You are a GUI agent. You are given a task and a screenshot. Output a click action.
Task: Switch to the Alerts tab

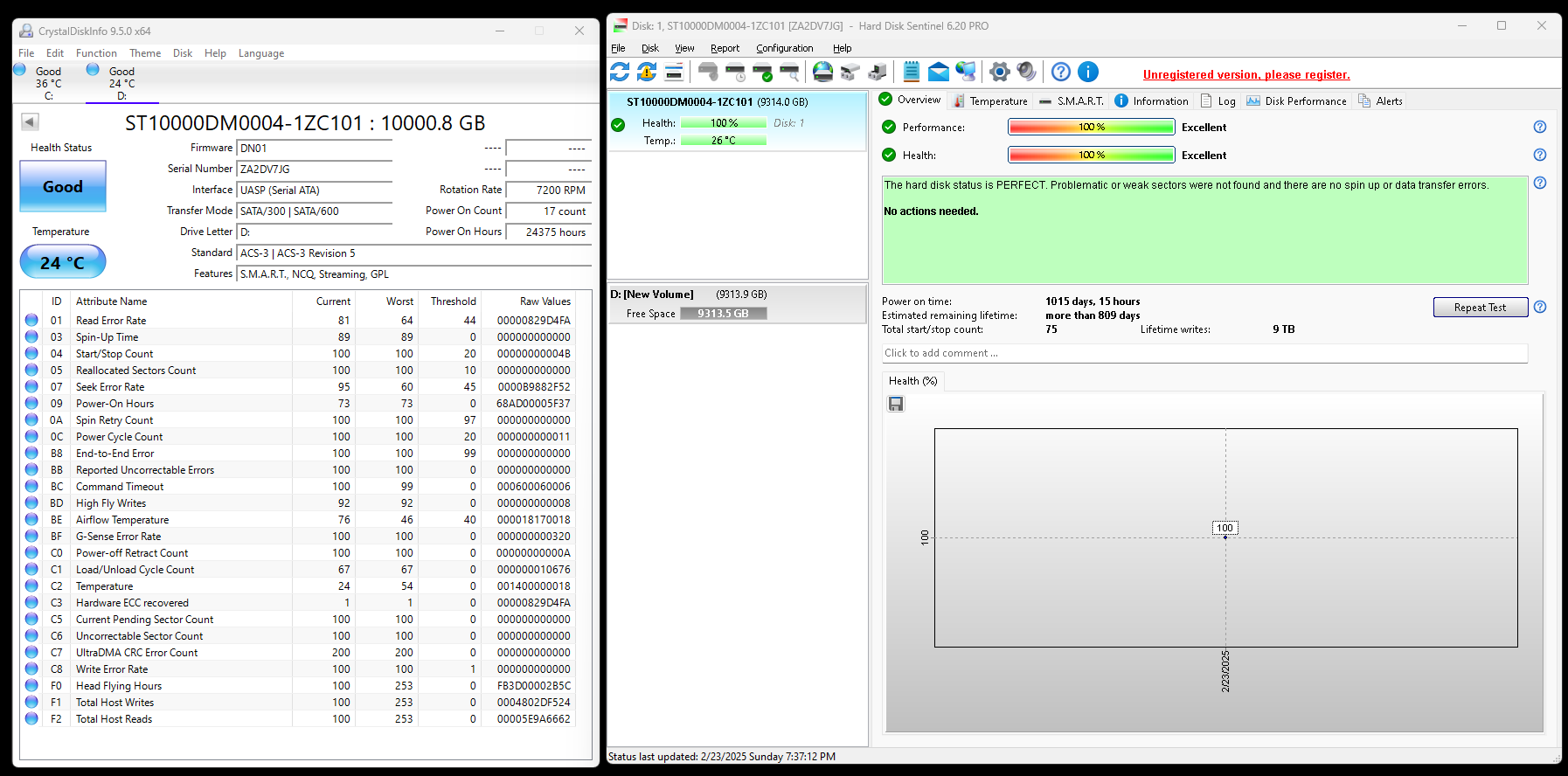coord(1380,101)
